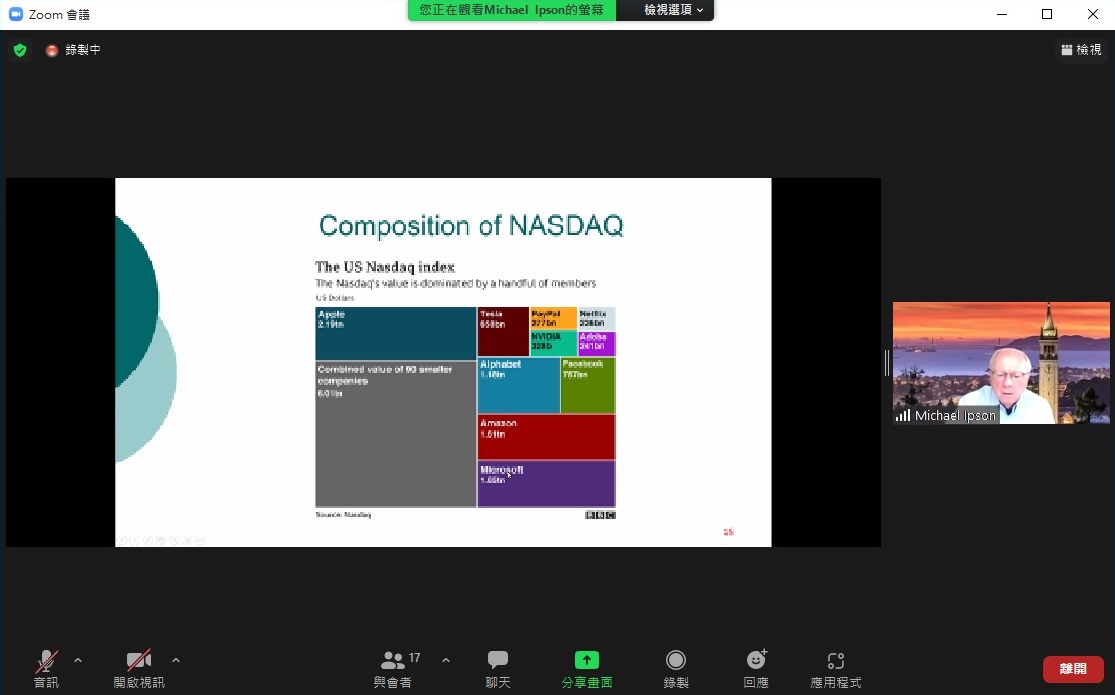Click the red leave meeting button
This screenshot has height=695, width=1115.
[x=1073, y=669]
